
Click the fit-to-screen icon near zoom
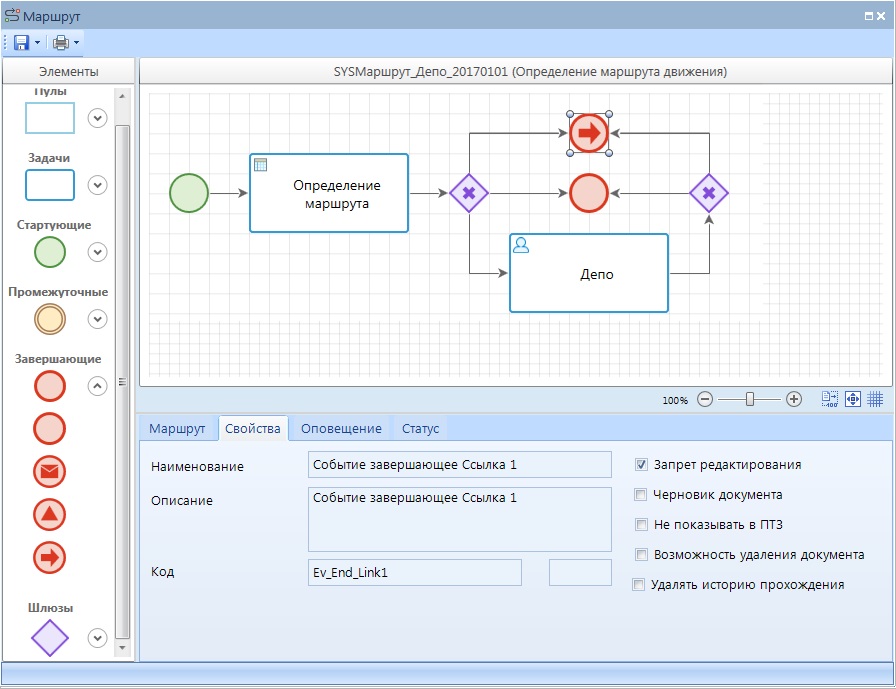[x=853, y=399]
